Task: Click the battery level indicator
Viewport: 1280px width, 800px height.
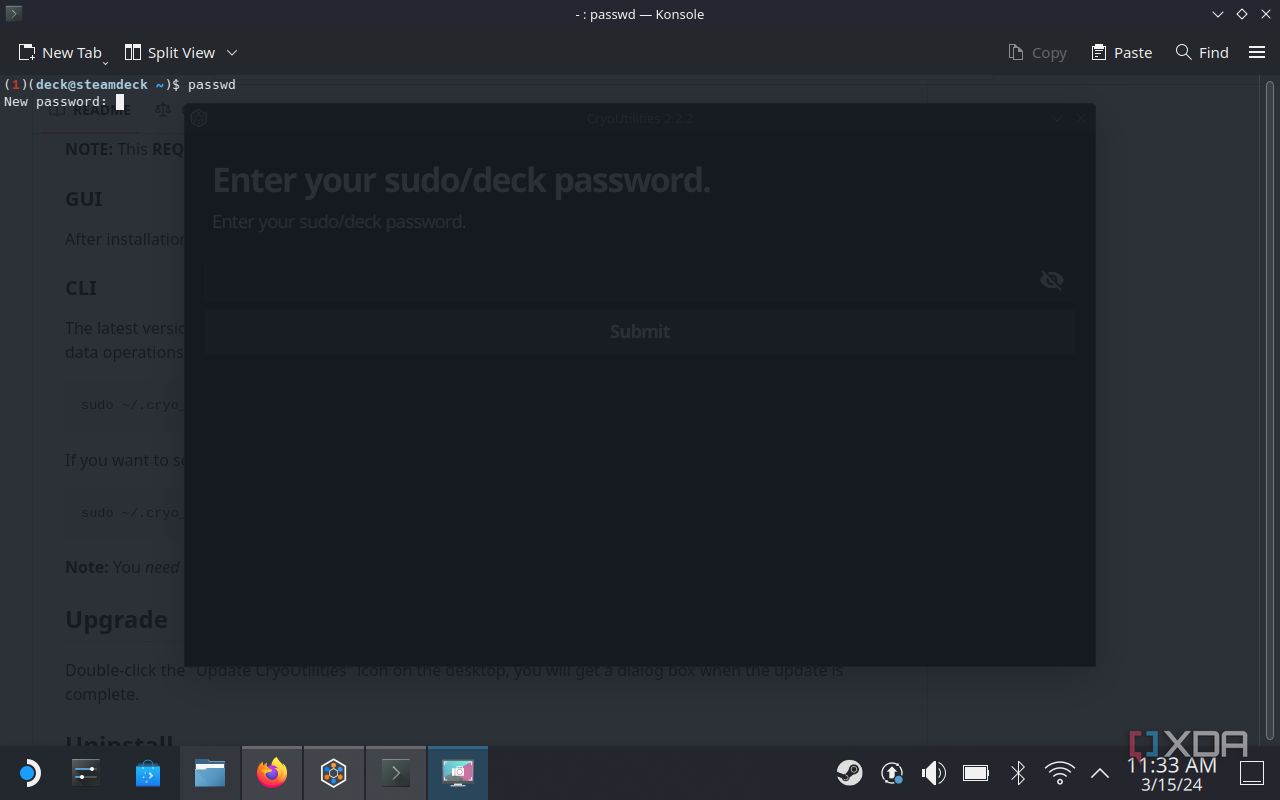Action: [975, 772]
